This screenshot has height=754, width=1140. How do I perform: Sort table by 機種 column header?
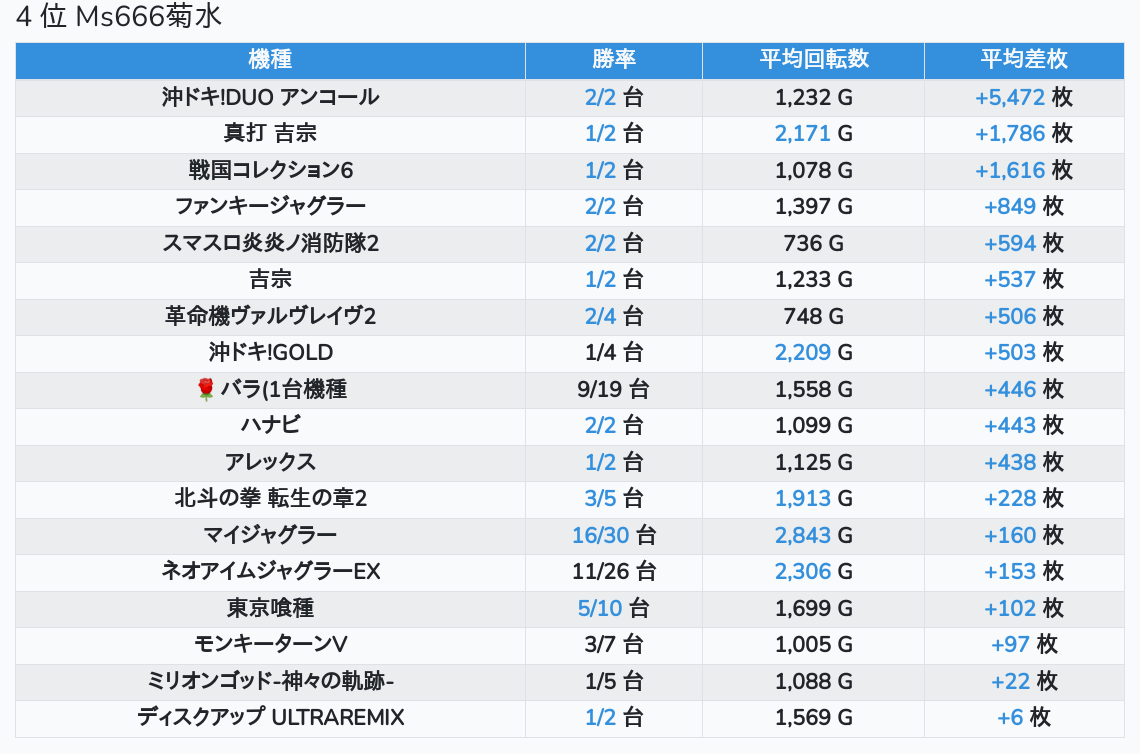click(270, 60)
